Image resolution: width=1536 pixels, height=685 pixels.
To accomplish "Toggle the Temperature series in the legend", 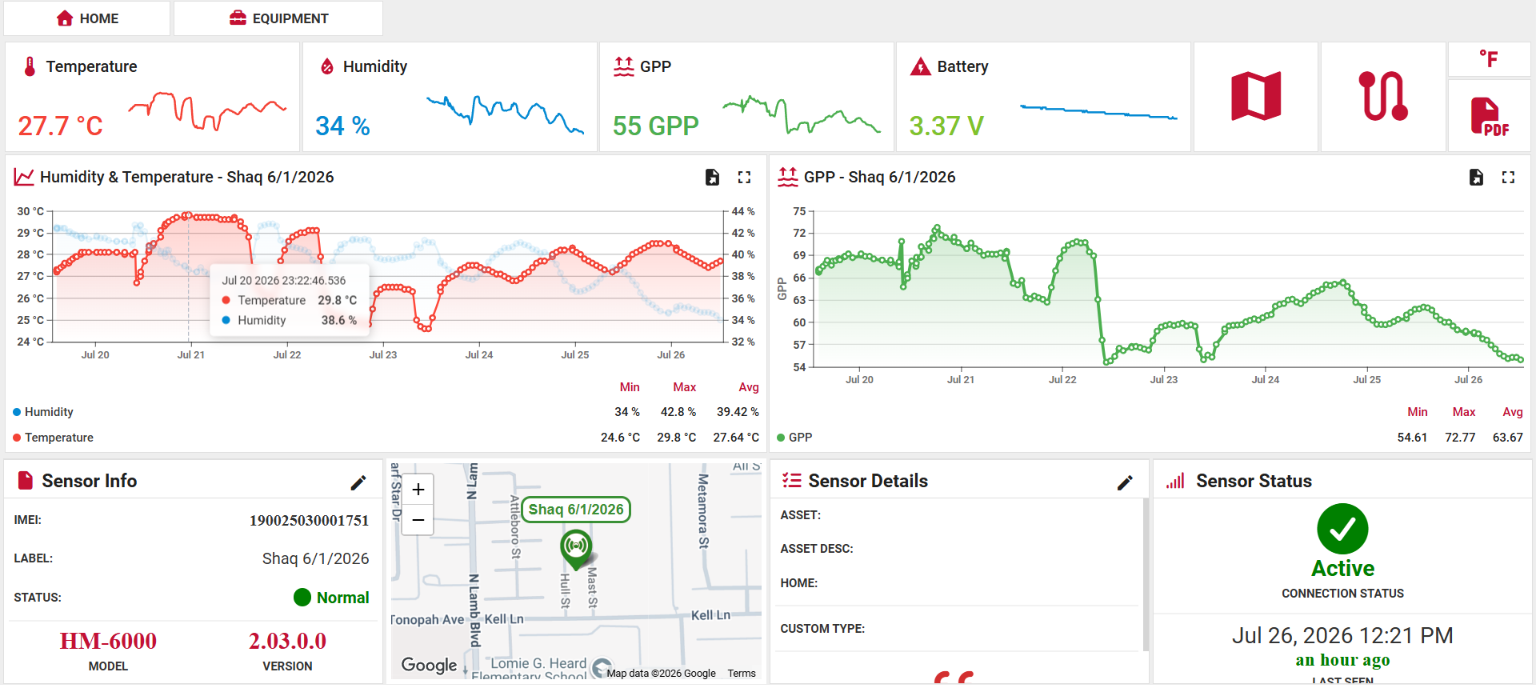I will click(x=53, y=438).
